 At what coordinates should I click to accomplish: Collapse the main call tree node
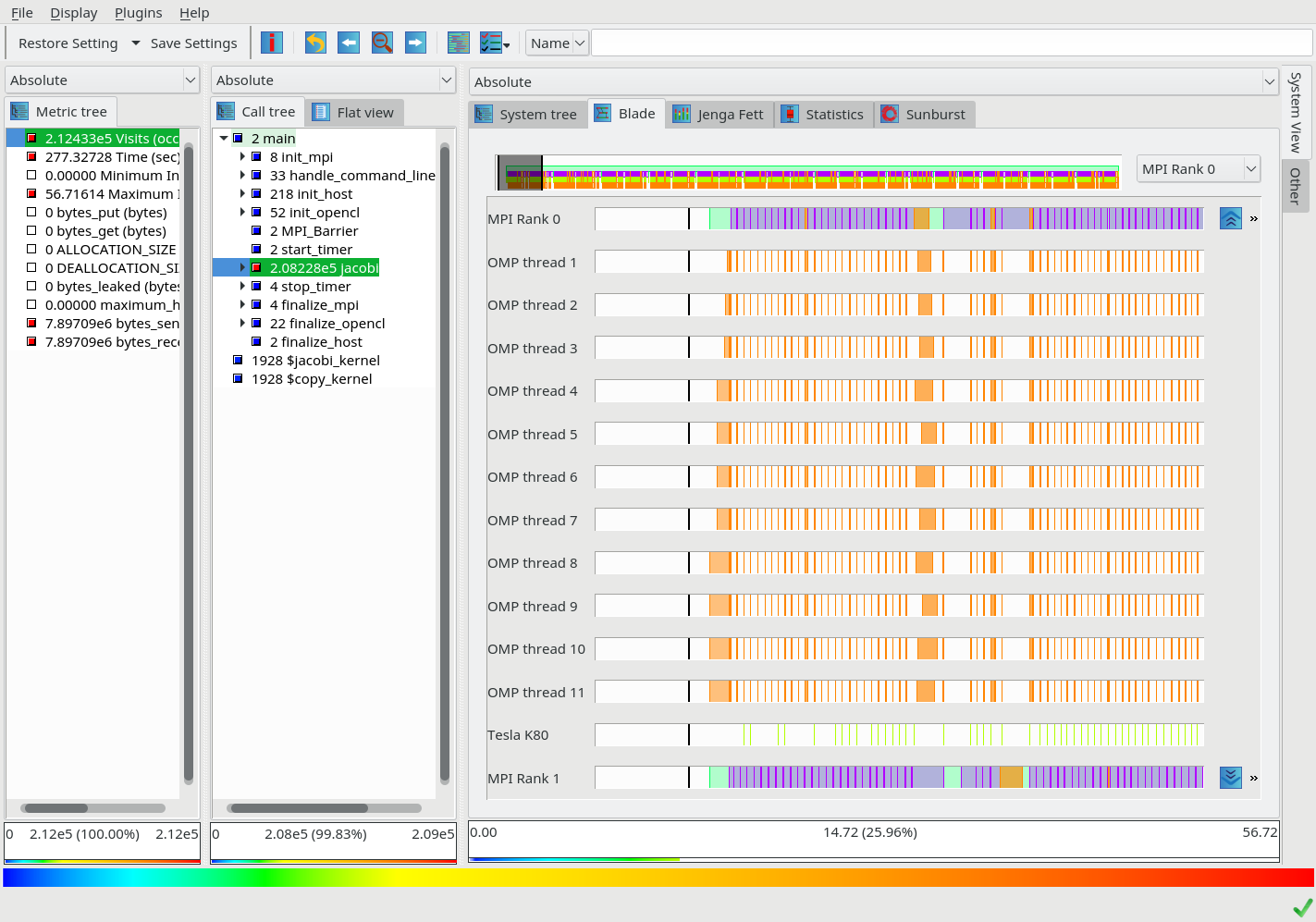click(224, 138)
